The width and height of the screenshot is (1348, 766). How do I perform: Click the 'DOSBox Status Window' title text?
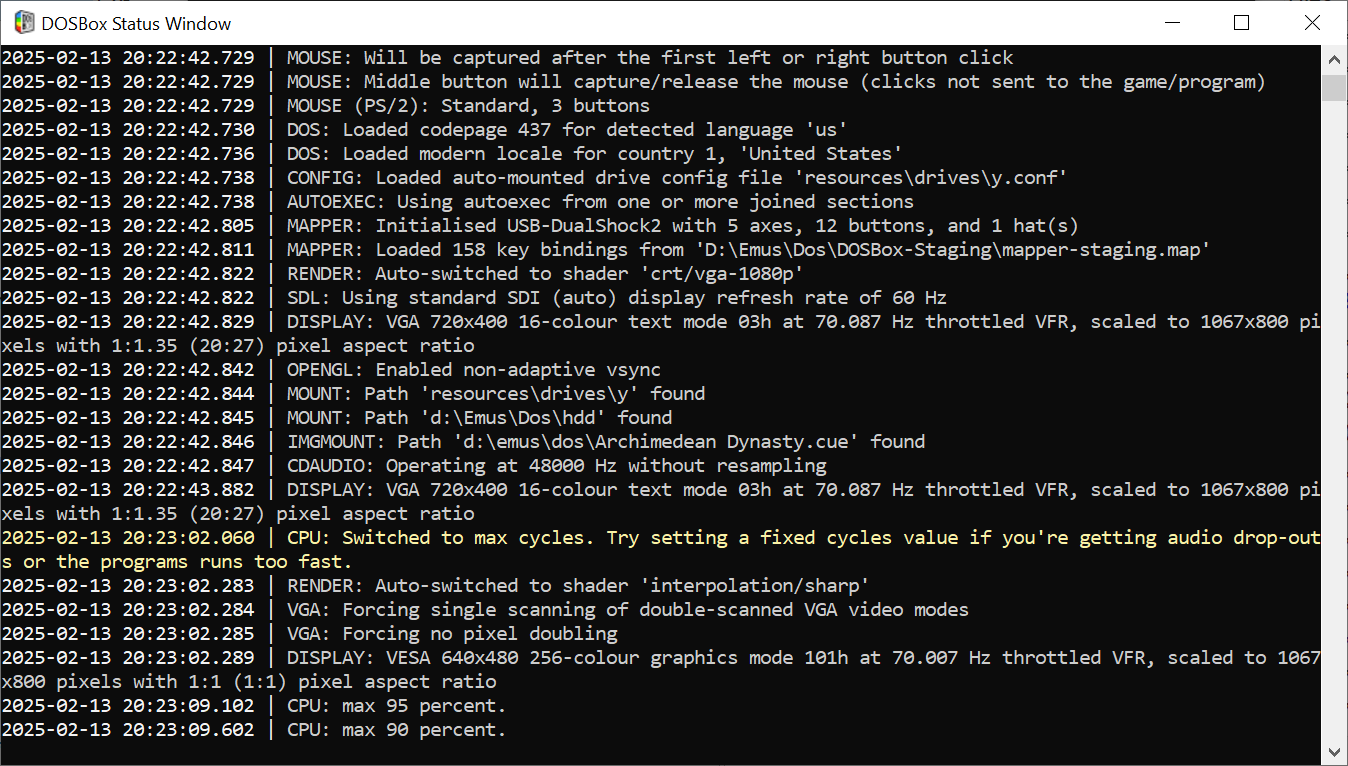pos(136,23)
